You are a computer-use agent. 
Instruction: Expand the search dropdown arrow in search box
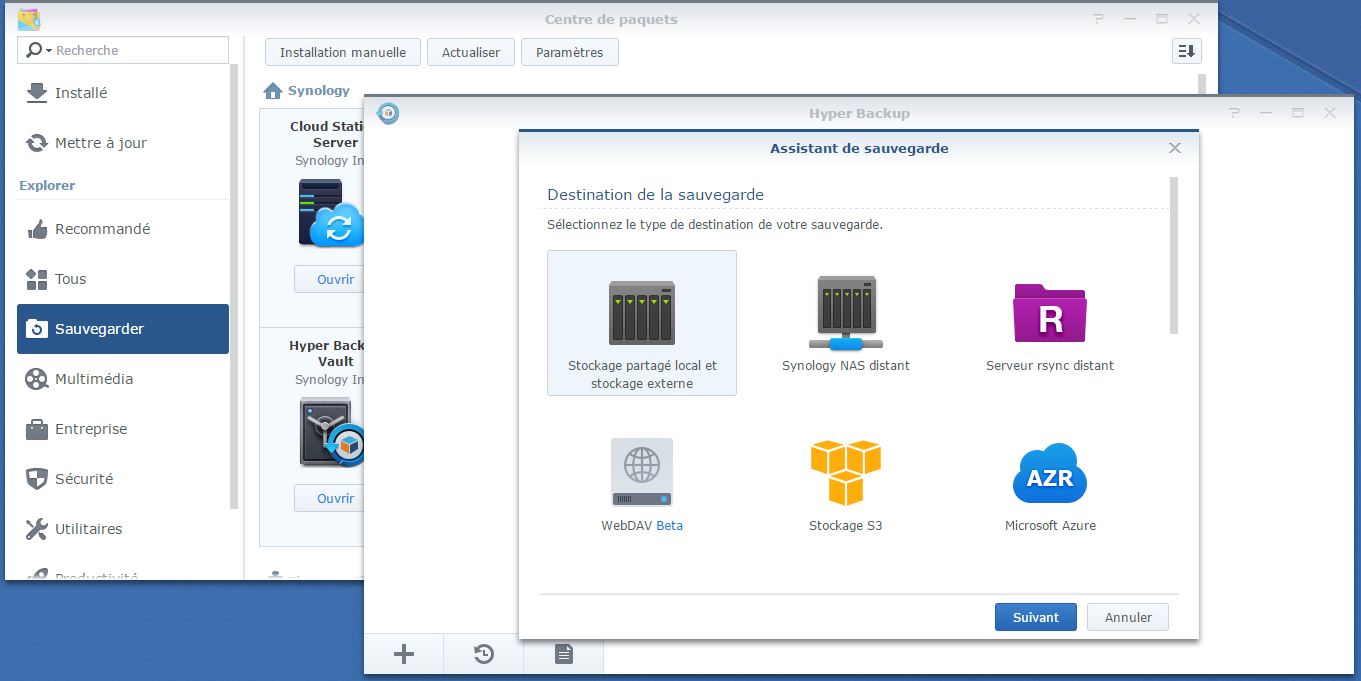pyautogui.click(x=48, y=51)
